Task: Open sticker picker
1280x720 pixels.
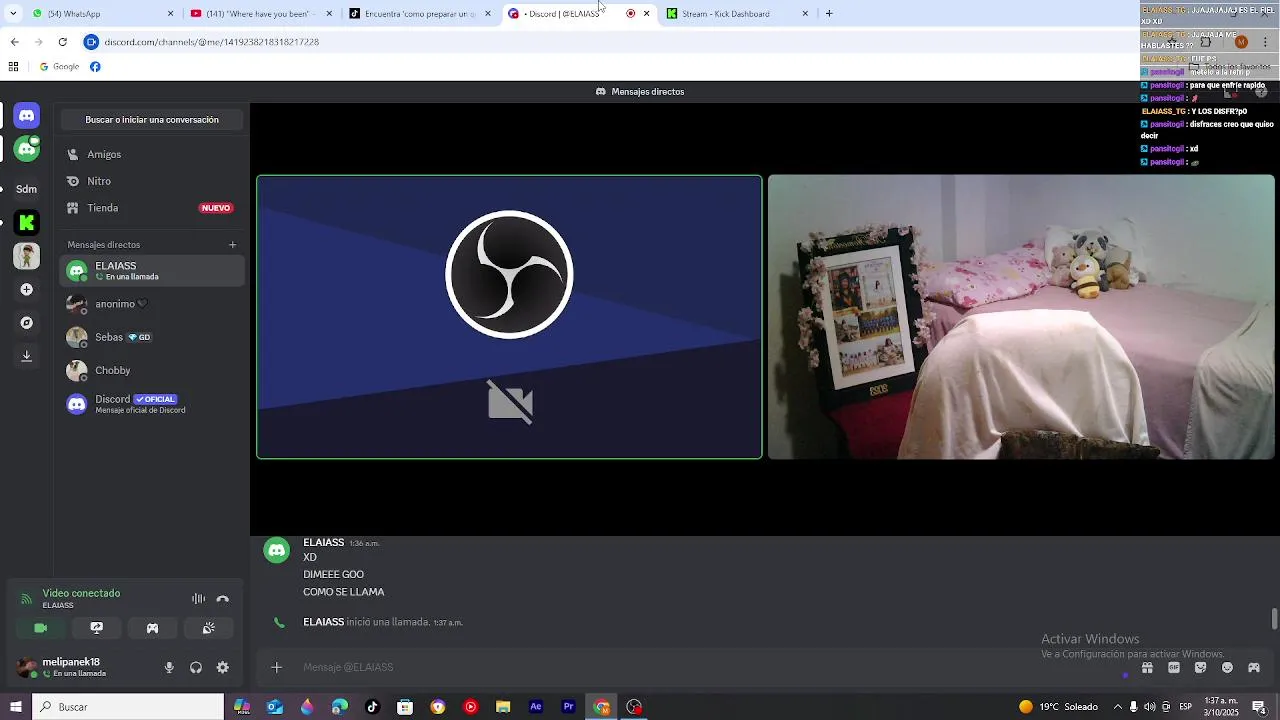Action: tap(1201, 668)
